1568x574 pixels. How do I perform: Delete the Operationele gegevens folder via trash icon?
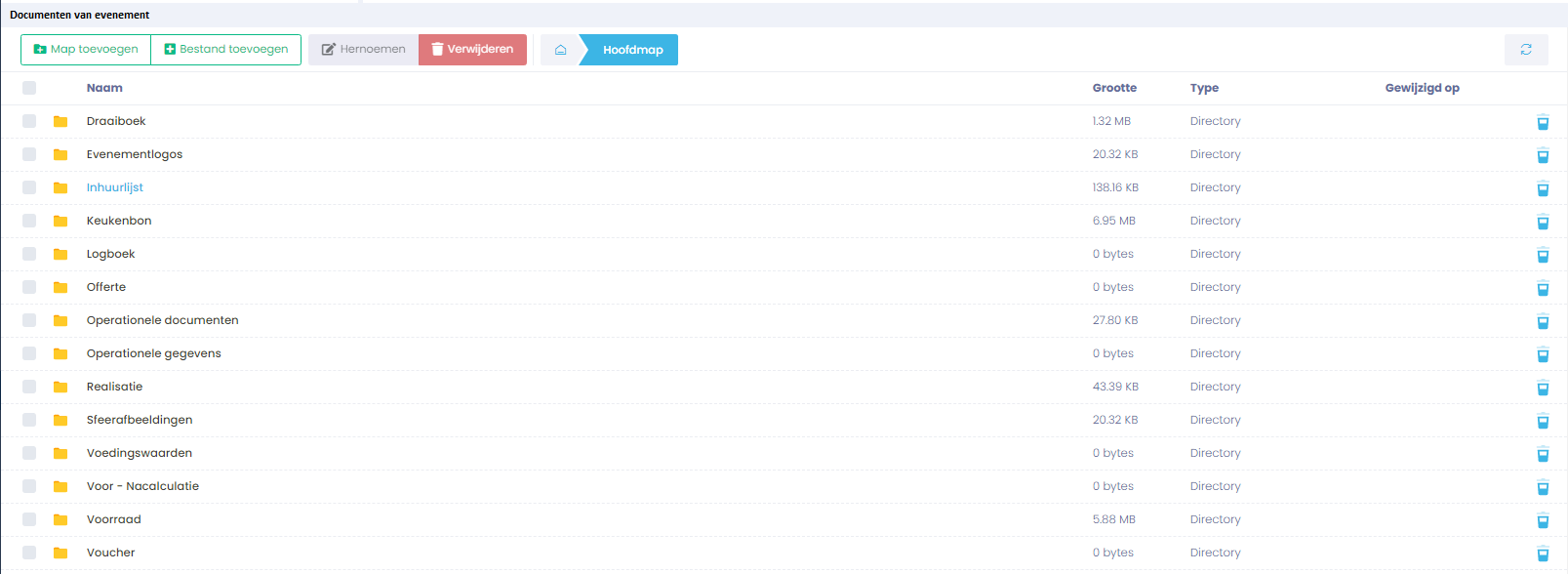[1543, 354]
